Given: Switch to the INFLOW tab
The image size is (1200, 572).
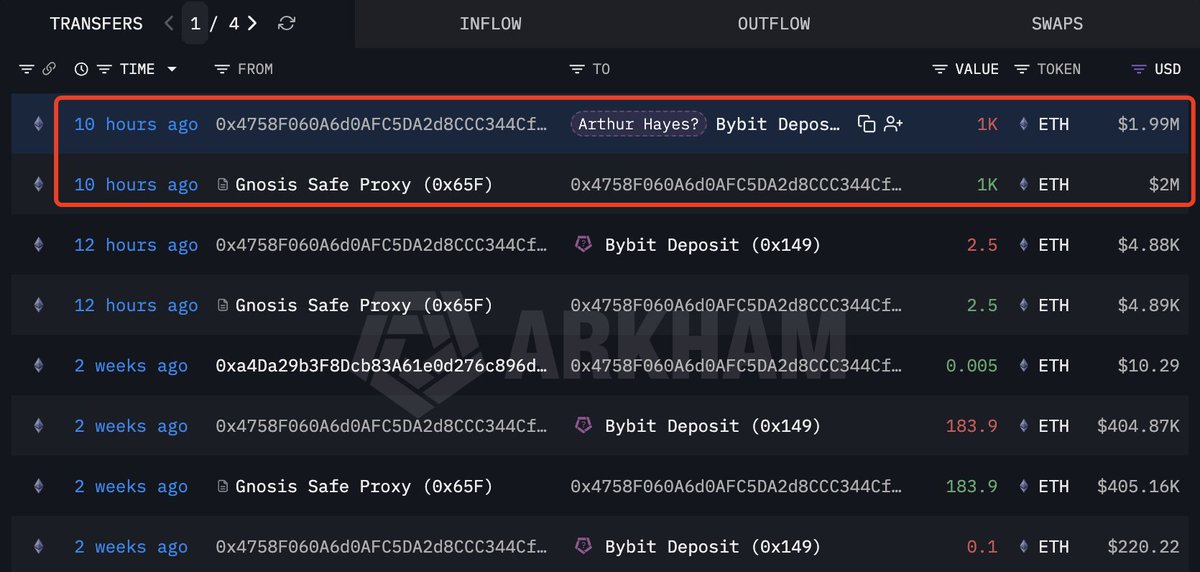Looking at the screenshot, I should tap(490, 23).
